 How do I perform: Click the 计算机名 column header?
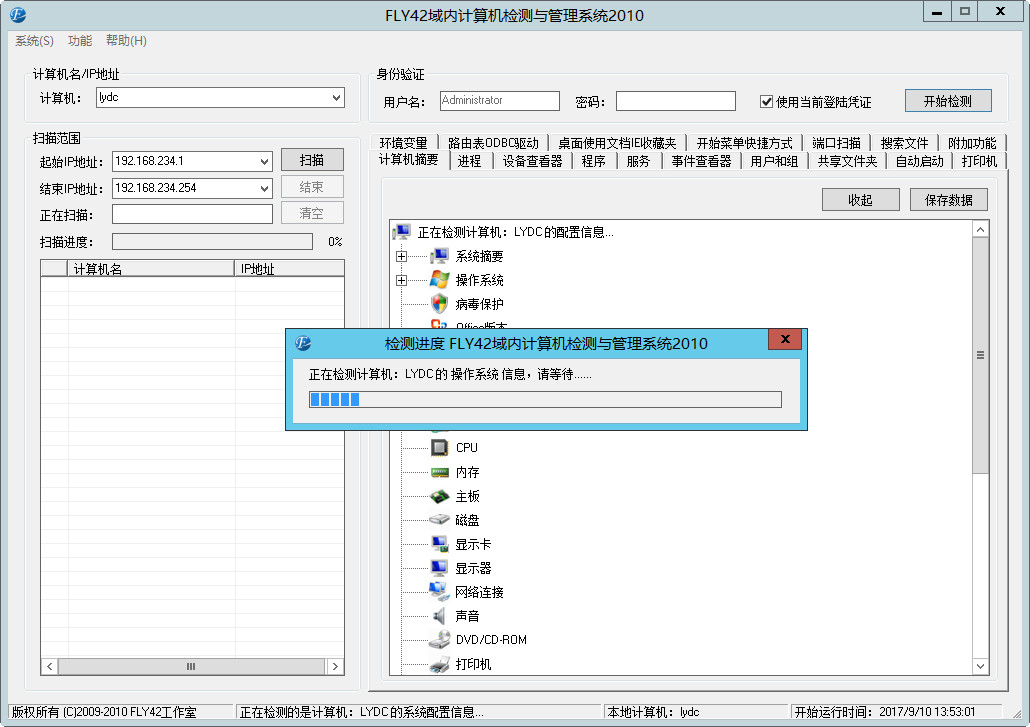151,269
